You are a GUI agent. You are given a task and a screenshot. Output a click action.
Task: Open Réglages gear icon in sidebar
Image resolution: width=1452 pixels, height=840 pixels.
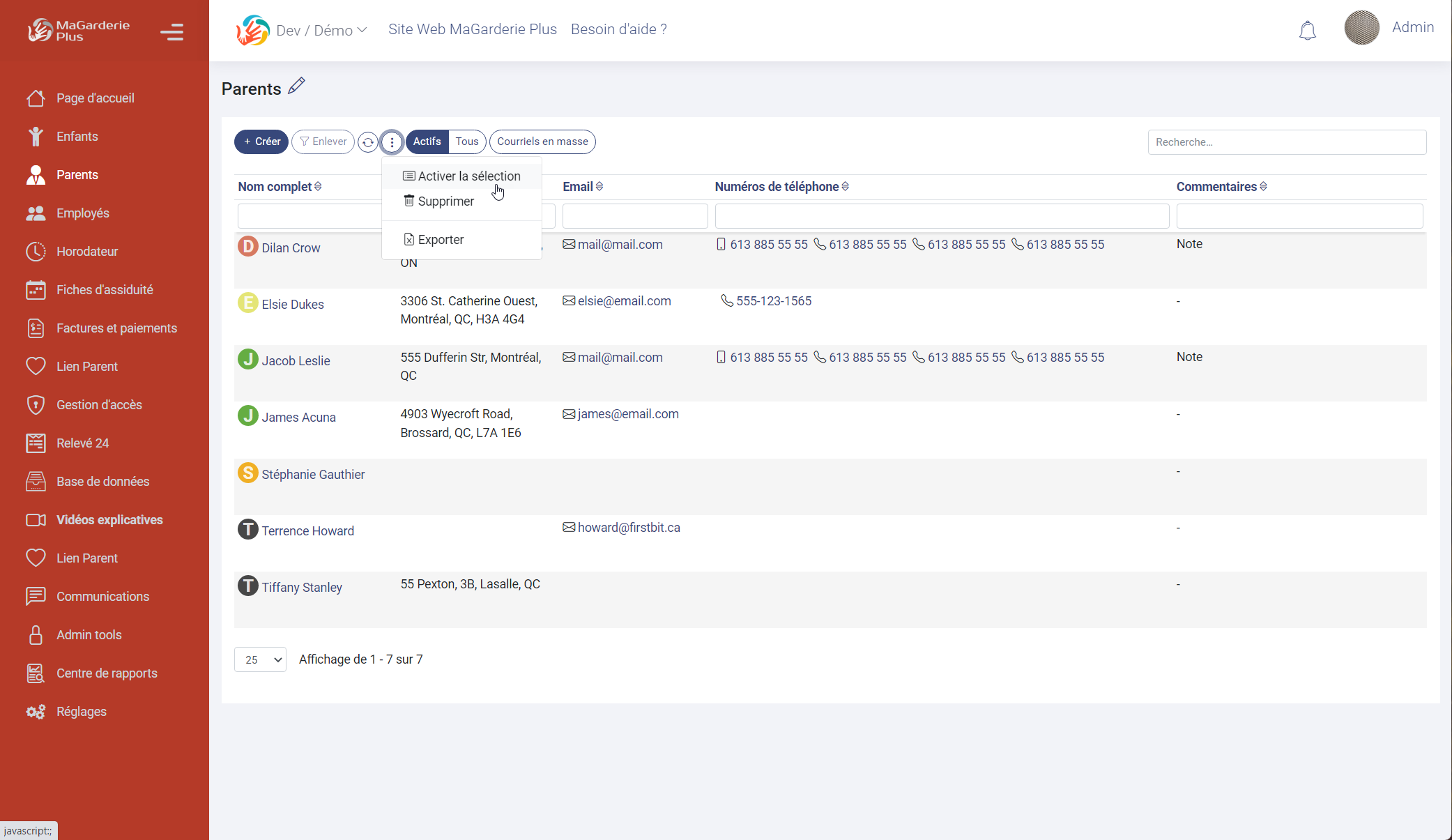coord(36,712)
